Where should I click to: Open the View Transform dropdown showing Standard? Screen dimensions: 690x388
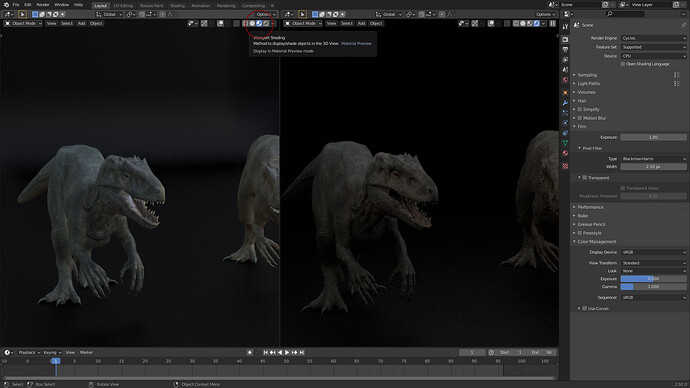[x=653, y=263]
